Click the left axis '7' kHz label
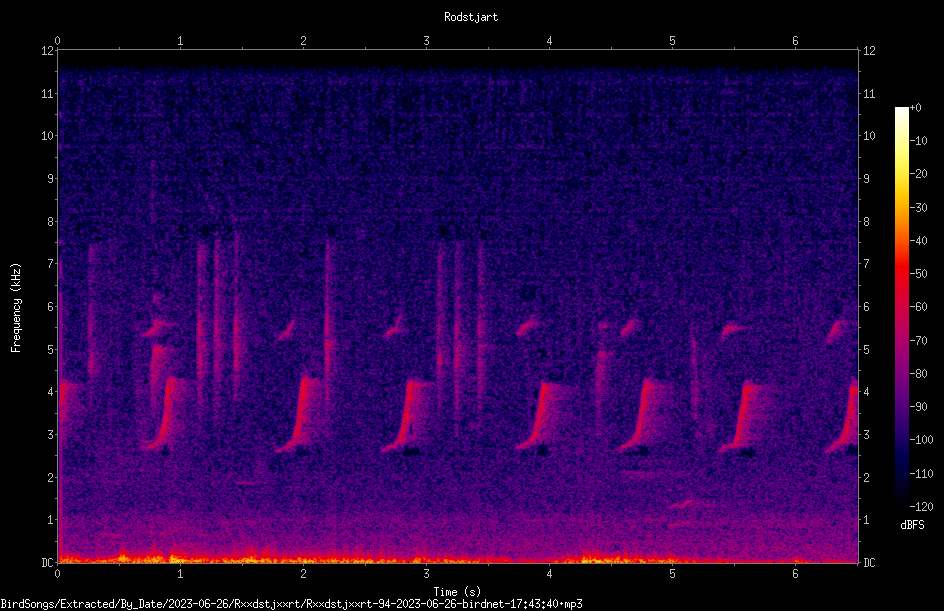944x611 pixels. [x=51, y=264]
